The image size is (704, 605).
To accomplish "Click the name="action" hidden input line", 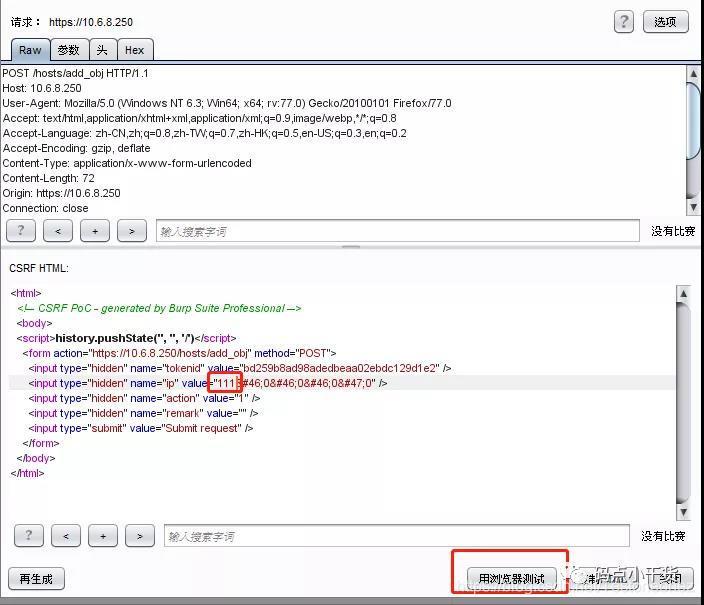I will [144, 398].
